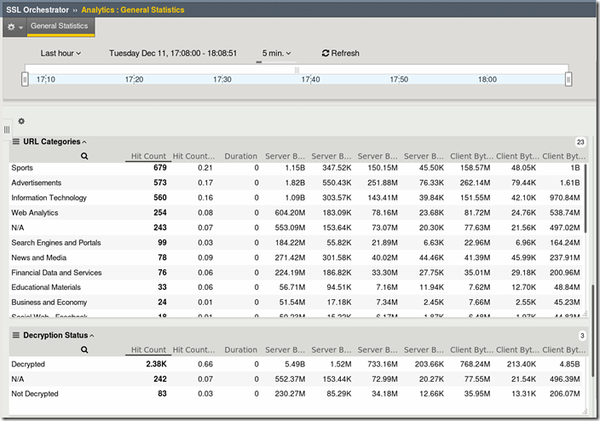600x421 pixels.
Task: Click the search icon in URL Categories
Action: [x=85, y=157]
